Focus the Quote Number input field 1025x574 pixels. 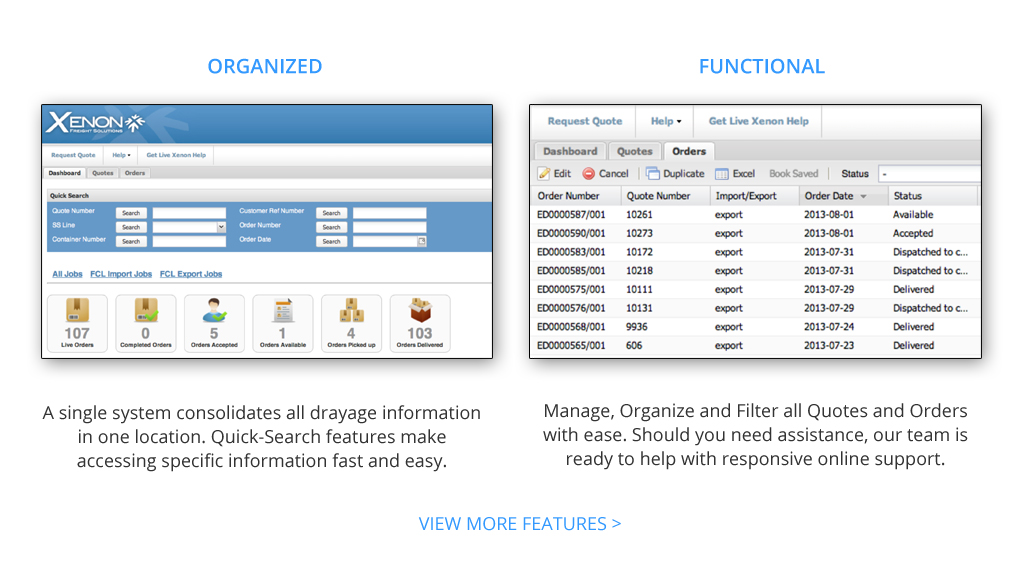(189, 213)
